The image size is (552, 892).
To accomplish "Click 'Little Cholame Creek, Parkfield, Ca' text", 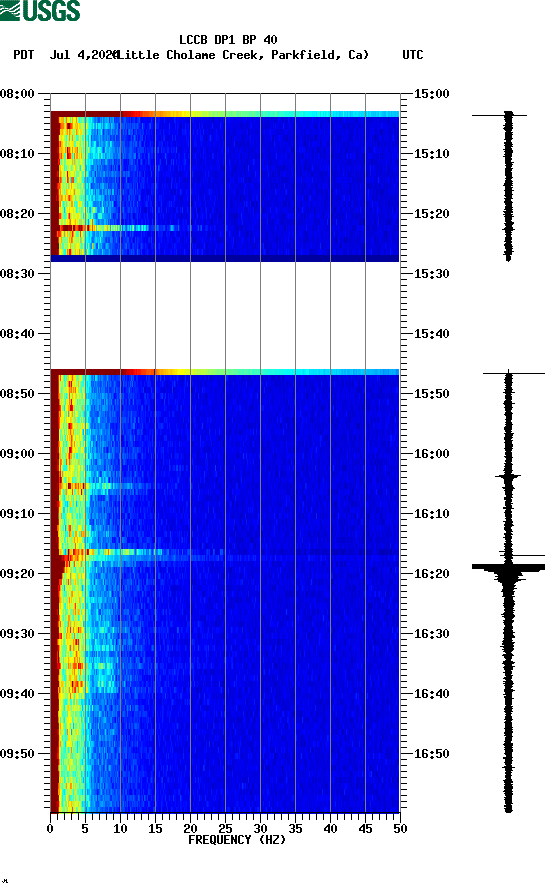I will [244, 55].
